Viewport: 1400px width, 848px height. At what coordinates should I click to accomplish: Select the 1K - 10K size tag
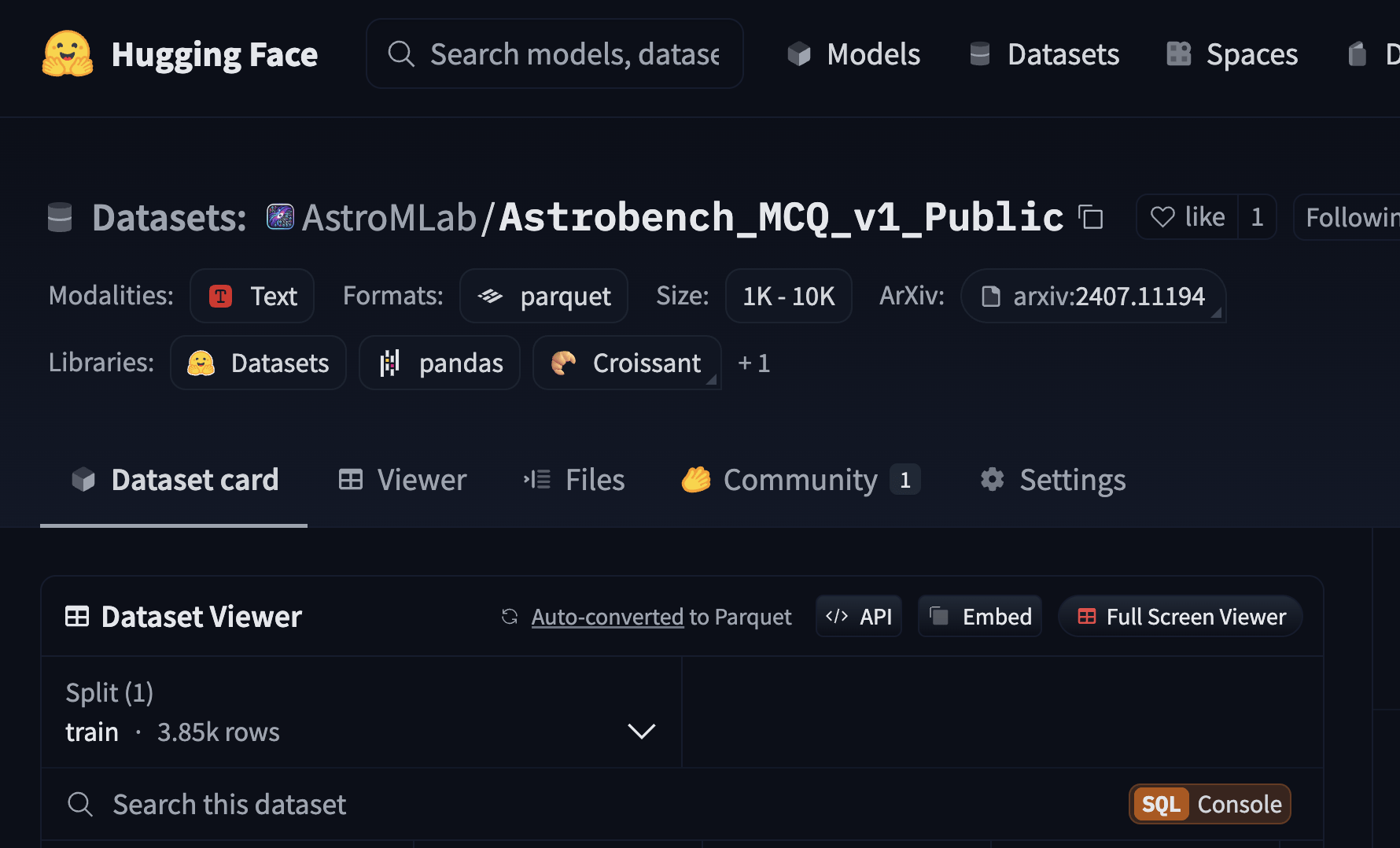788,296
